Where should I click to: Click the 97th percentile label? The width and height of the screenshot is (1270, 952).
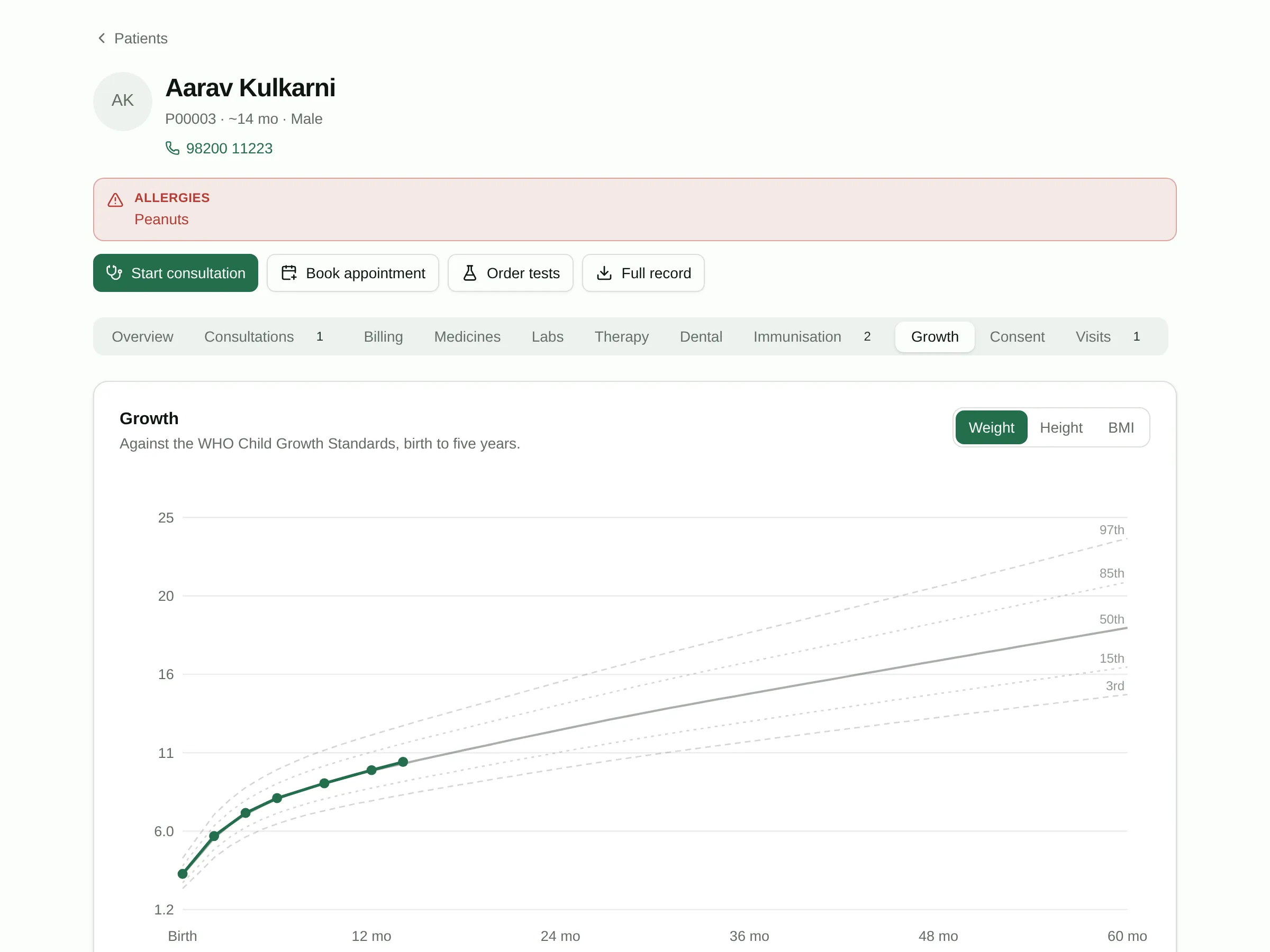1112,529
